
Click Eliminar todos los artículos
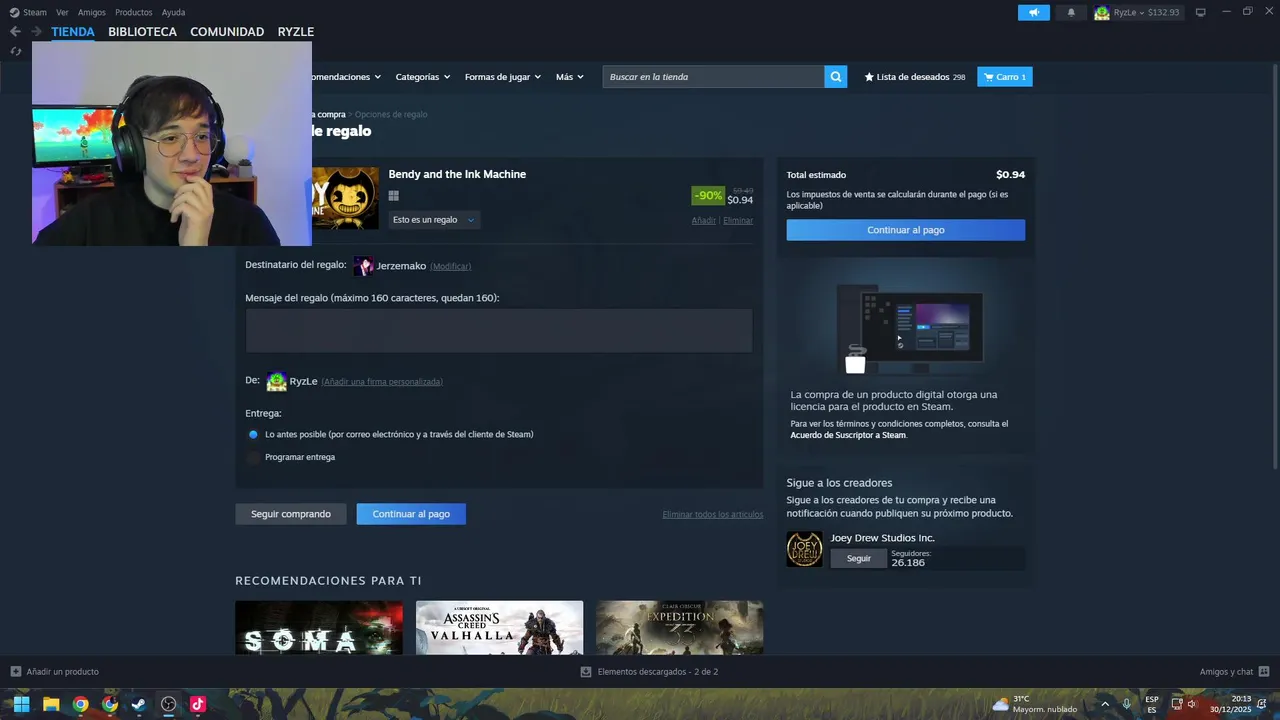(x=713, y=514)
